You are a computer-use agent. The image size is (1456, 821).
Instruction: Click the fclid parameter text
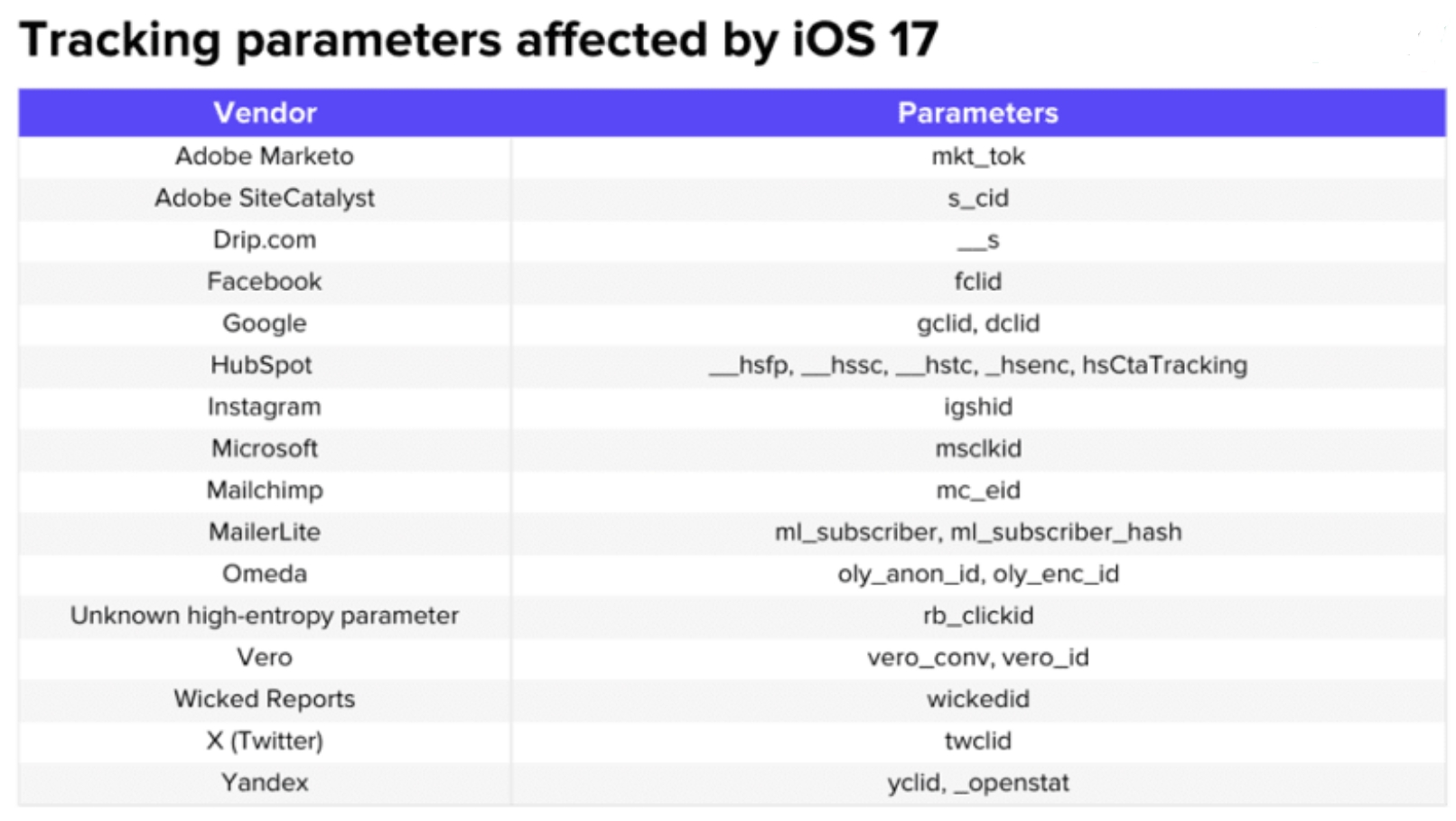point(977,281)
